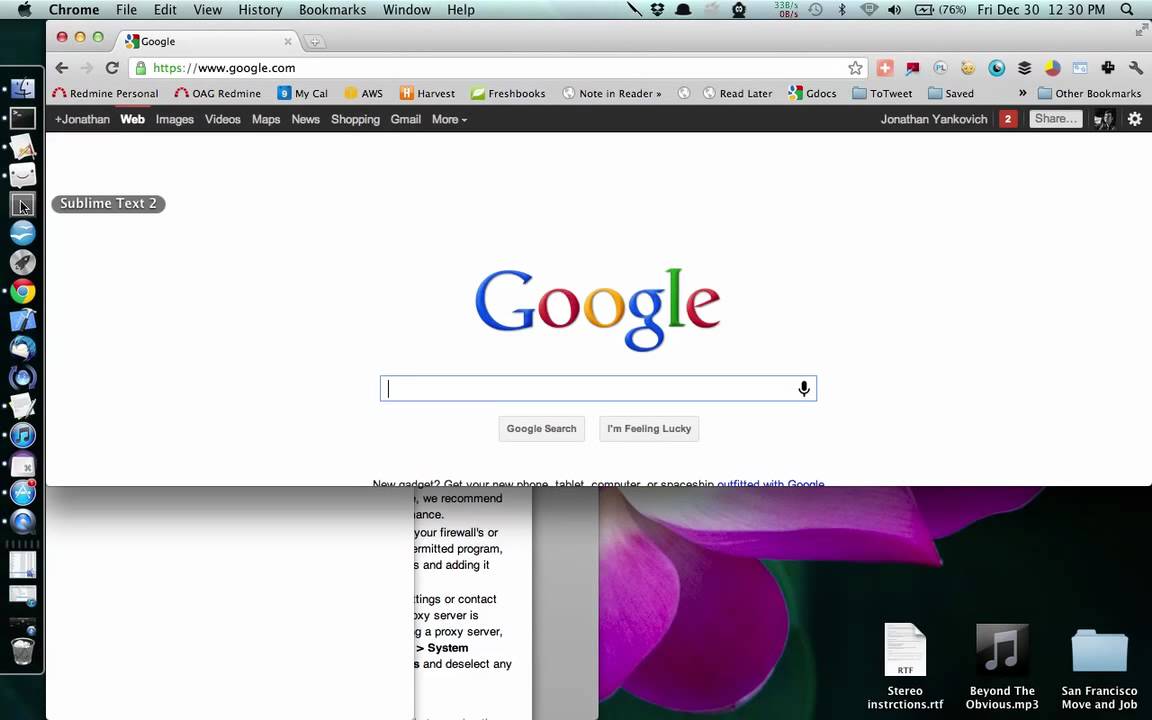Click the microphone voice search icon
1152x720 pixels.
tap(804, 389)
